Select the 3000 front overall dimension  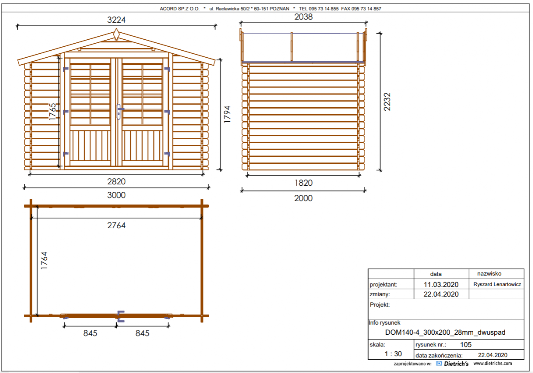[116, 195]
